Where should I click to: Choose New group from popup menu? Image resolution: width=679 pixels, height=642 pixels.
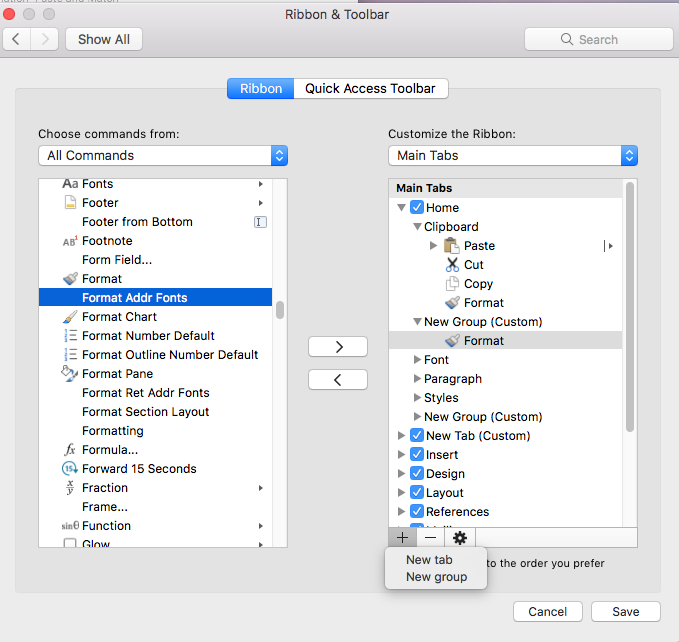[436, 577]
